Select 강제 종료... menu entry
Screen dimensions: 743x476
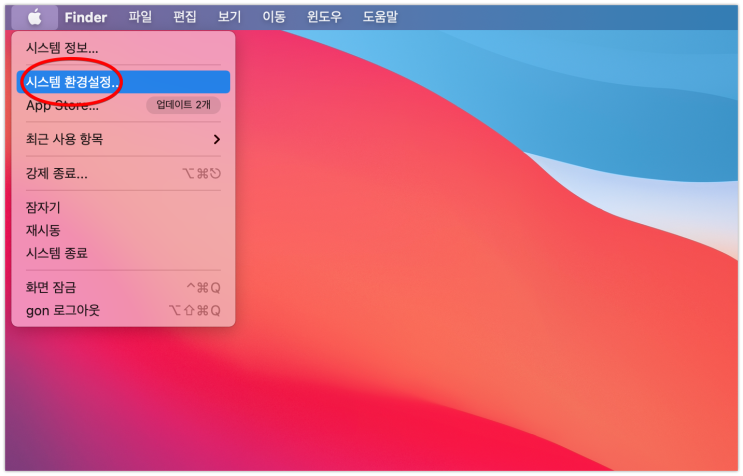[x=123, y=173]
